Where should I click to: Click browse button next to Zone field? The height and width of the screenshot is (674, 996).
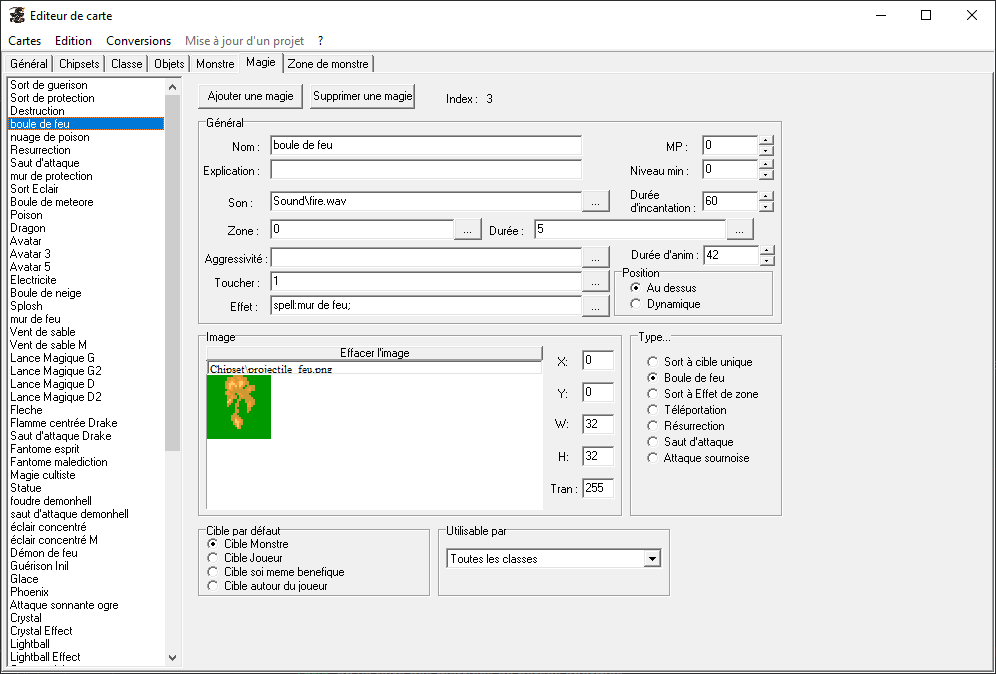point(468,230)
